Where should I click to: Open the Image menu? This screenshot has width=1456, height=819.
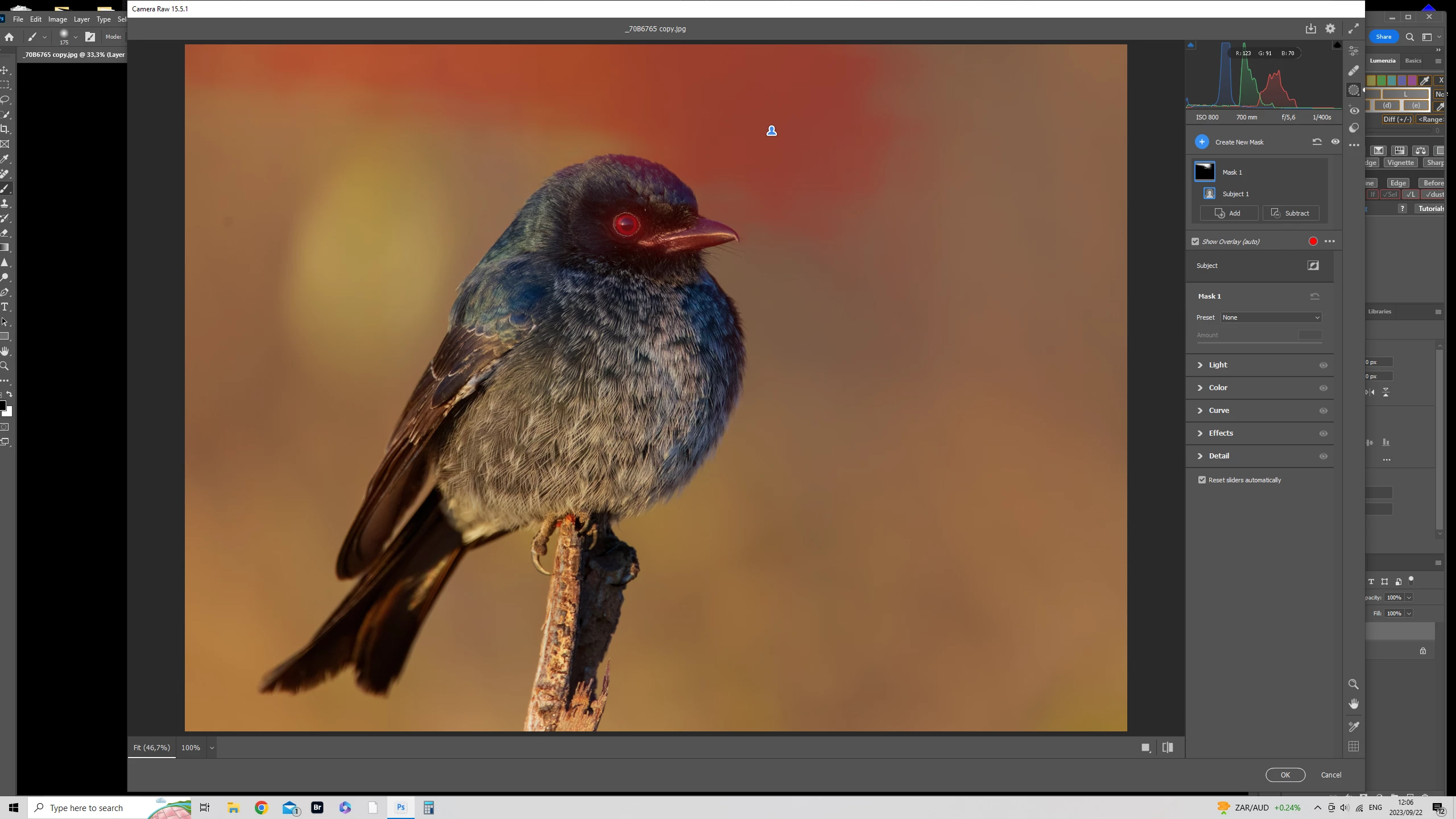[x=57, y=19]
